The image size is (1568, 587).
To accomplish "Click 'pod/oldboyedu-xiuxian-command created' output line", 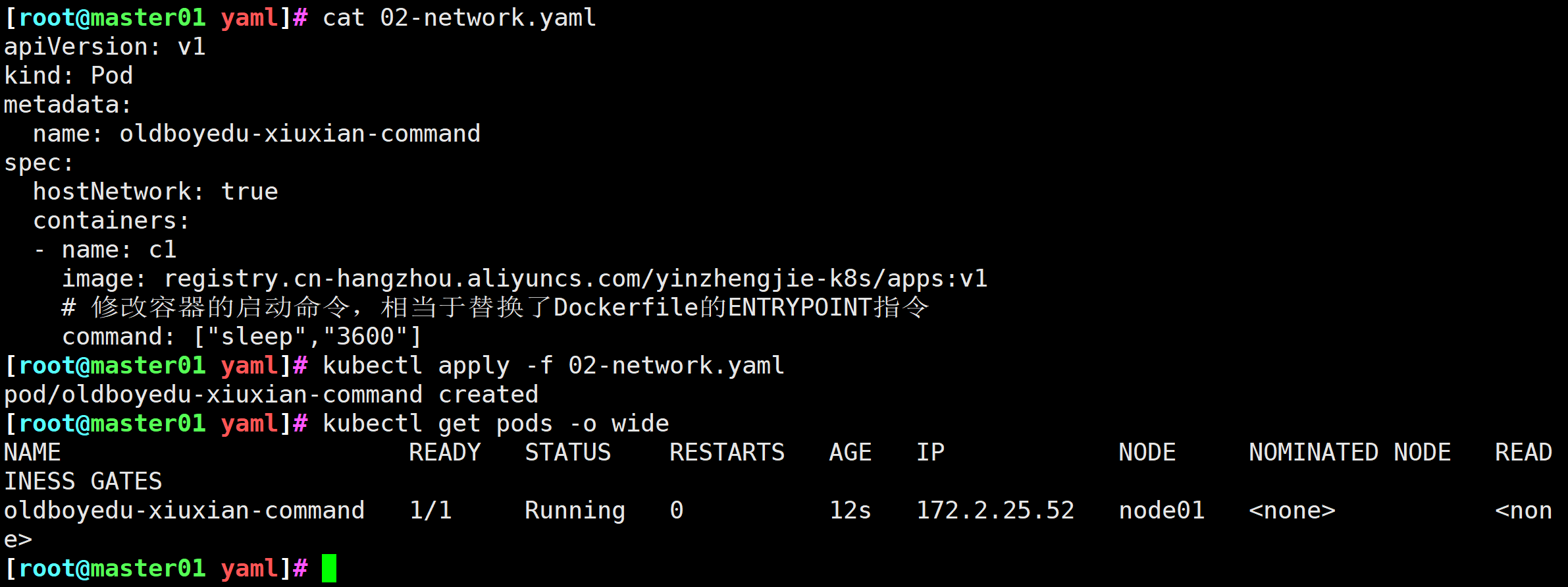I will coord(271,395).
